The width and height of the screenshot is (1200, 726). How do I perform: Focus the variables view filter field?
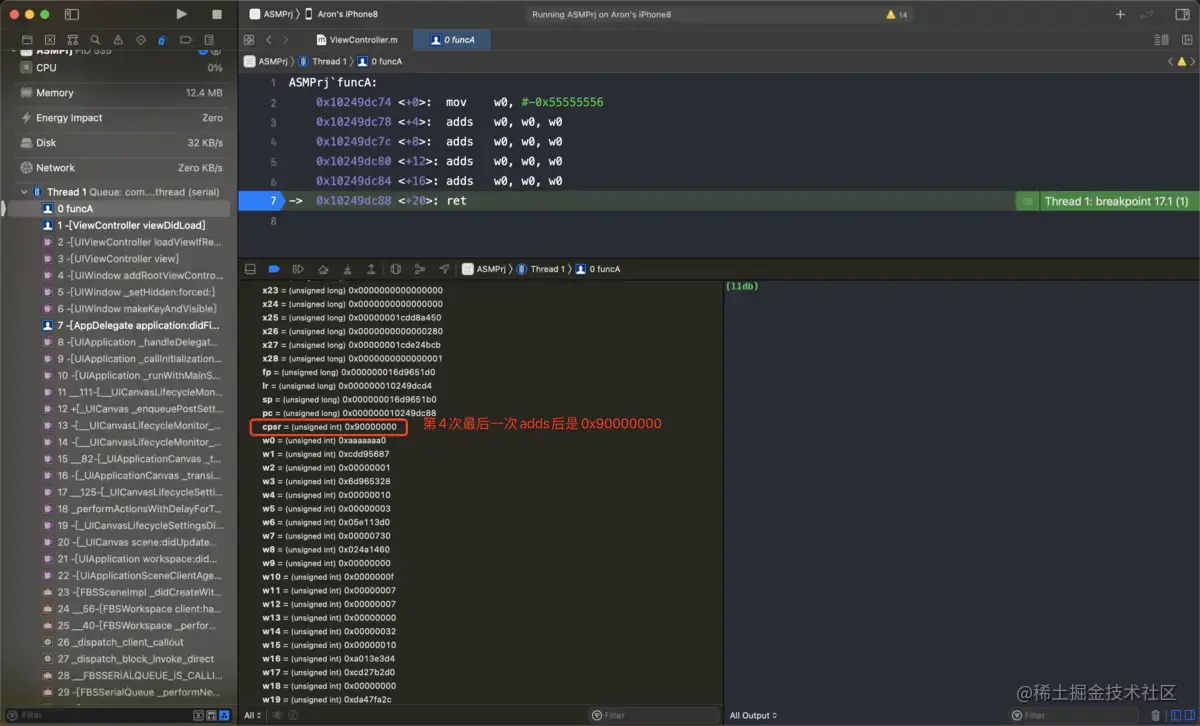click(652, 715)
